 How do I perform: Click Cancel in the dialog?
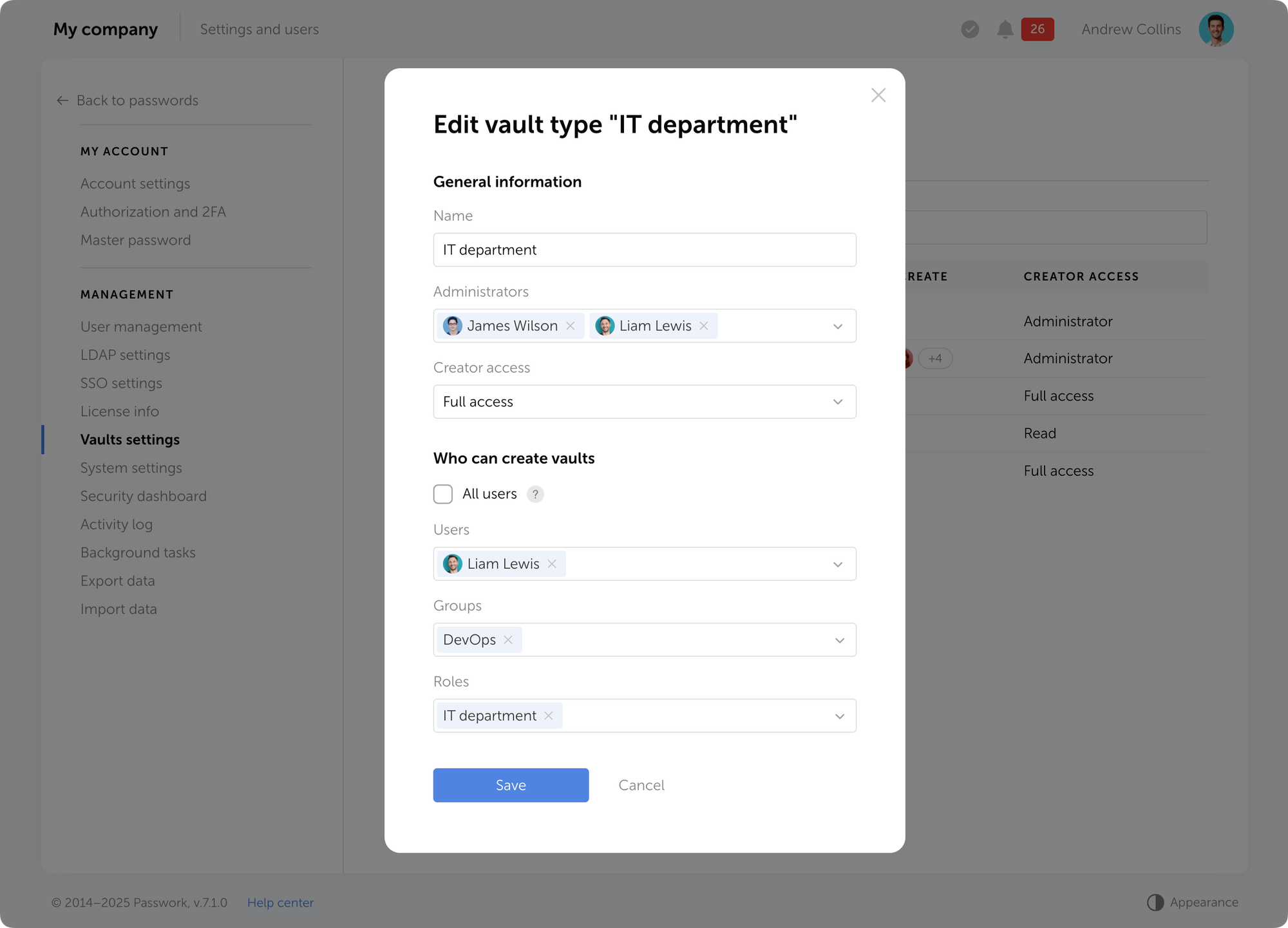(x=641, y=785)
